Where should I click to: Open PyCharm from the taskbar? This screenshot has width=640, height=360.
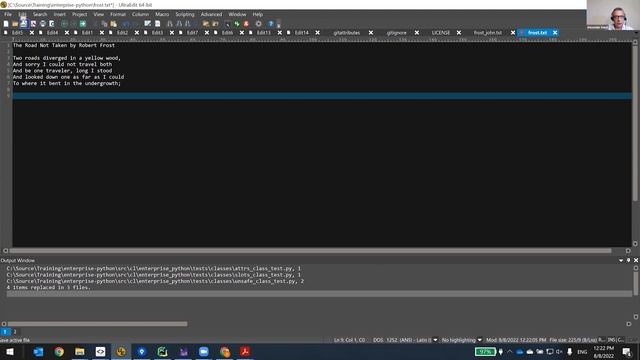[162, 352]
